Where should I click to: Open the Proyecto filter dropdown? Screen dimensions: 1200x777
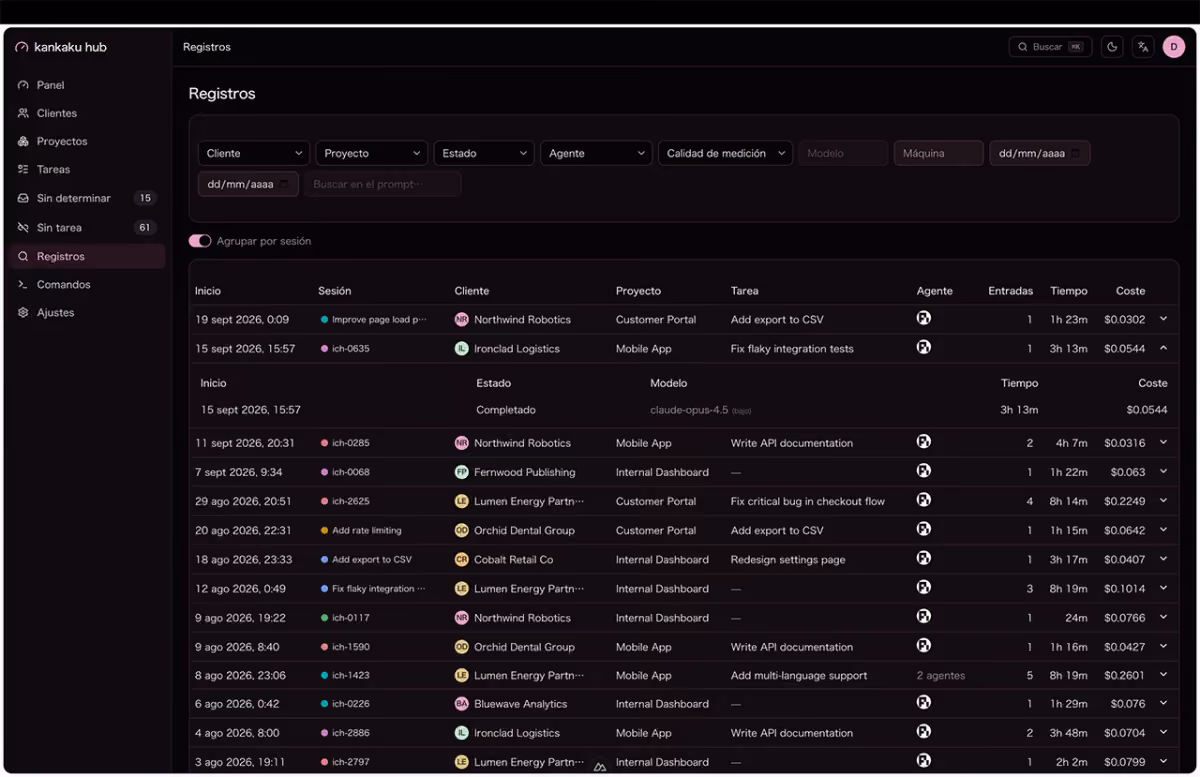click(371, 153)
